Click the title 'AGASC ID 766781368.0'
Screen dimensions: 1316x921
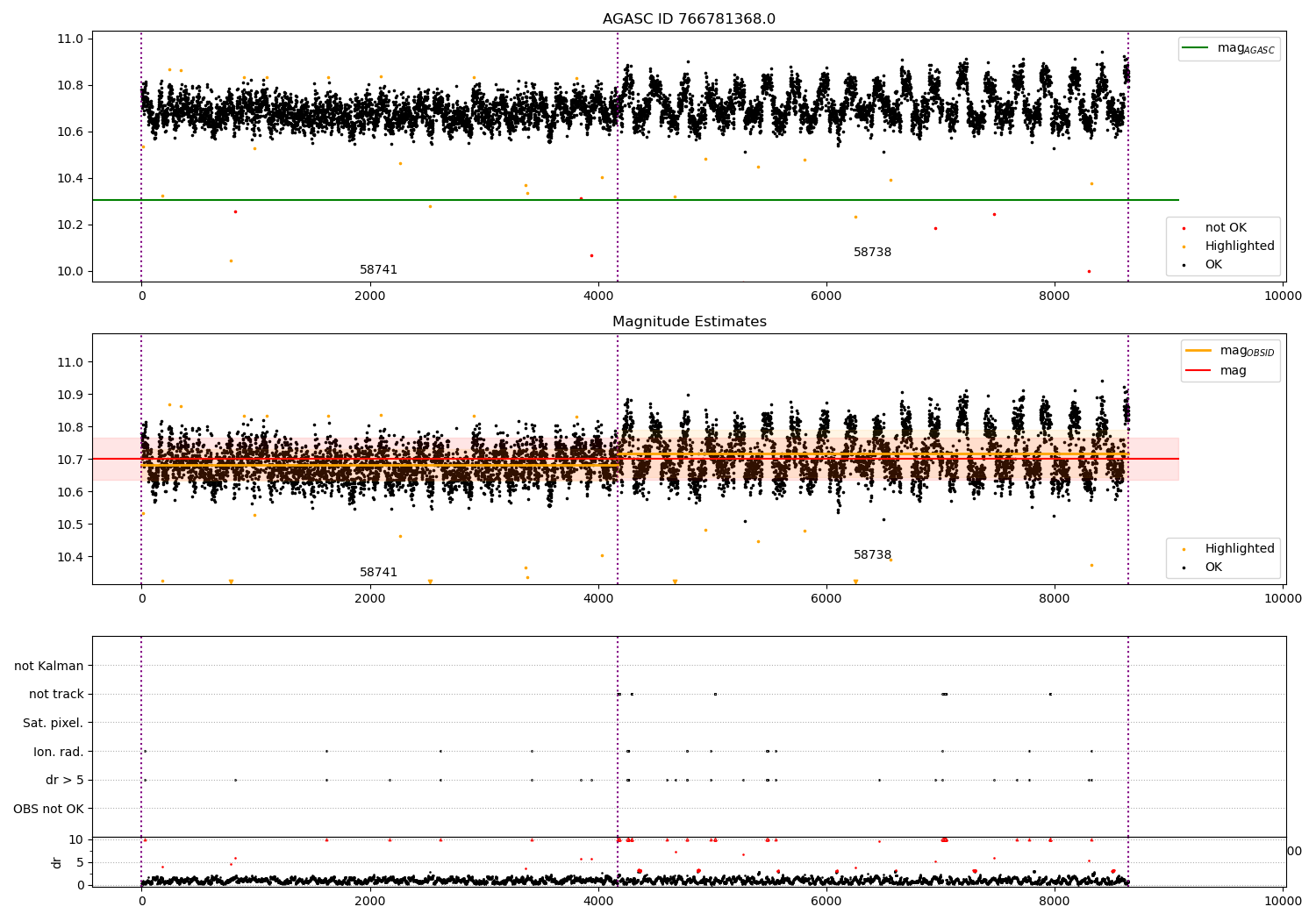689,19
